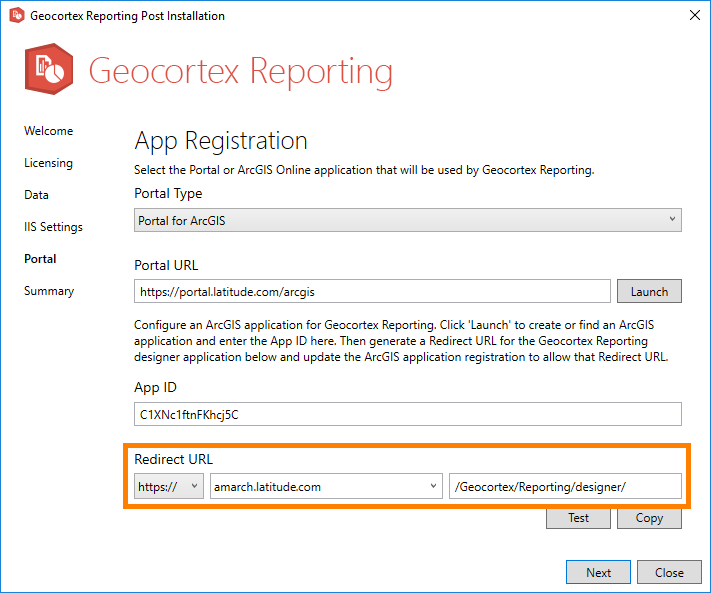Screen dimensions: 711x593
Task: Click the Portal Type label
Action: click(x=168, y=194)
